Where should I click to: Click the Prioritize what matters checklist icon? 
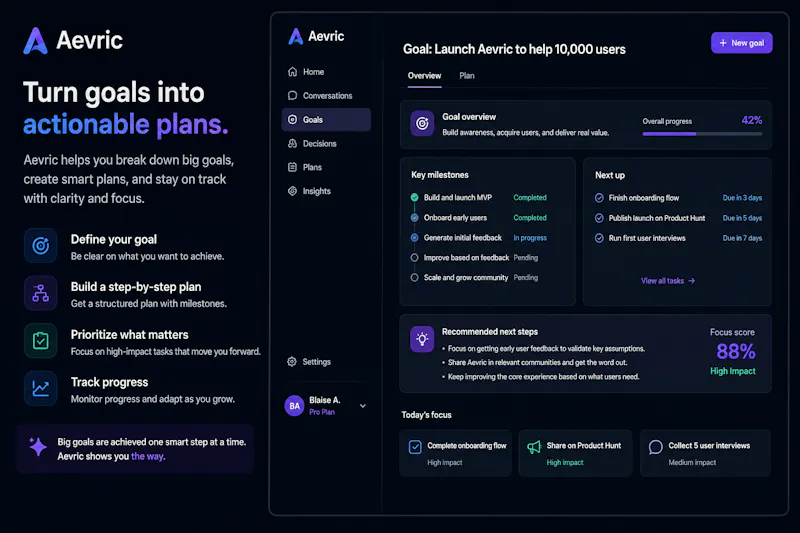(41, 341)
